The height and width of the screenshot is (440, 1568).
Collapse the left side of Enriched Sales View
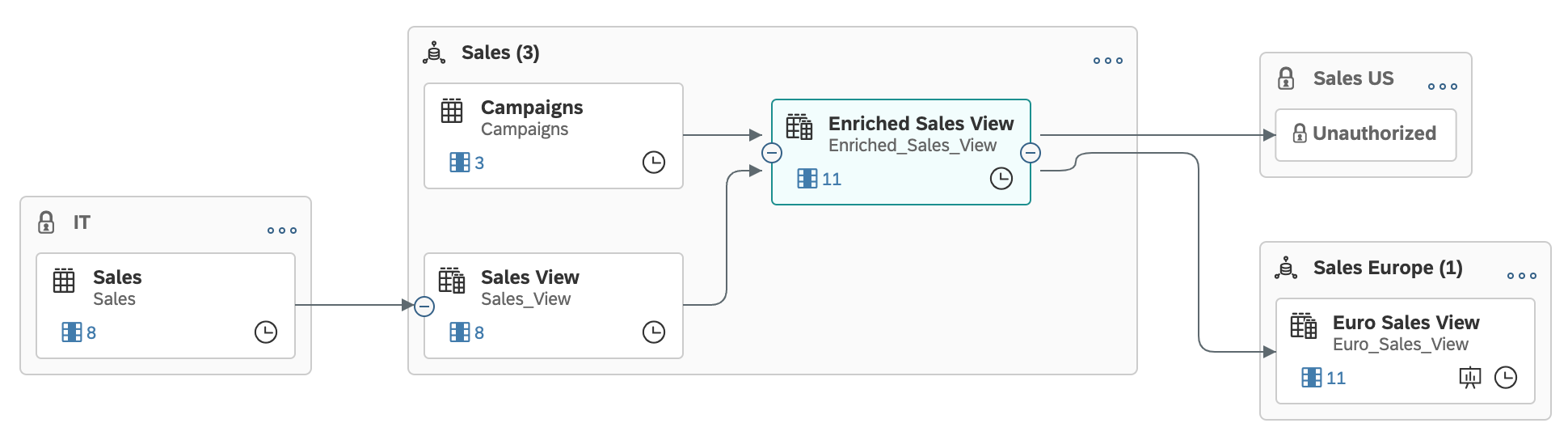click(x=772, y=153)
